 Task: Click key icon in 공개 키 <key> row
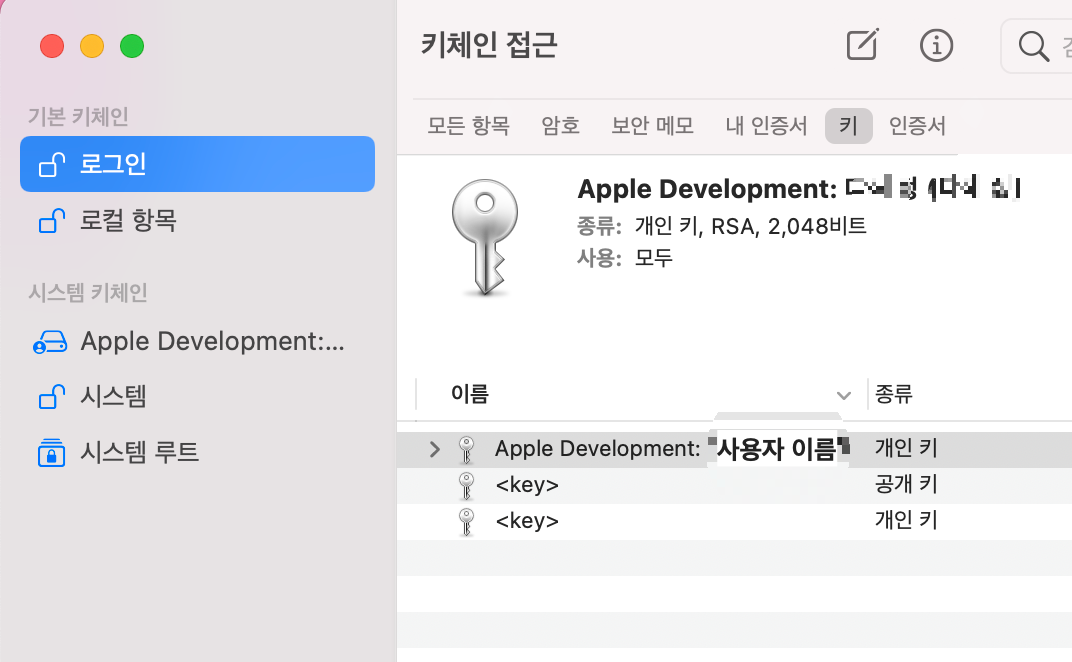[466, 486]
